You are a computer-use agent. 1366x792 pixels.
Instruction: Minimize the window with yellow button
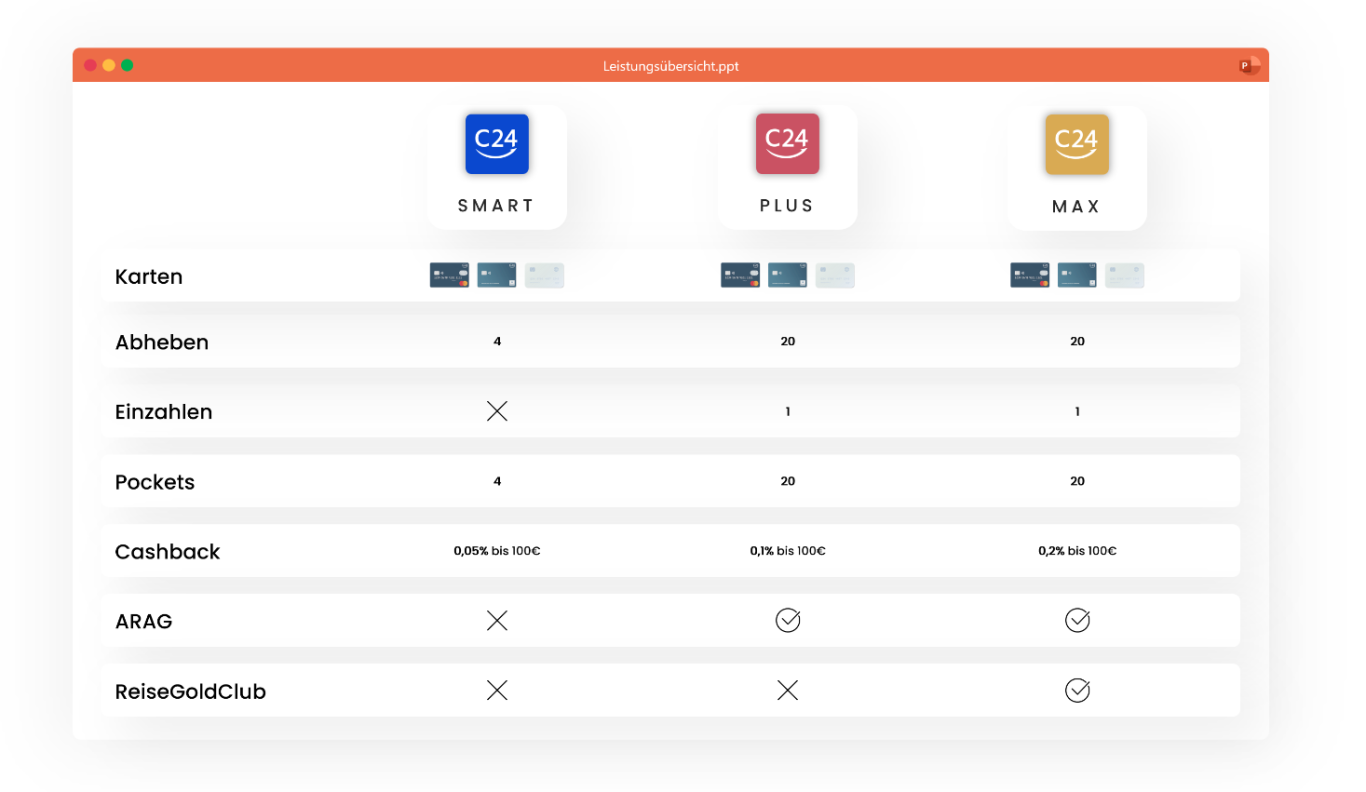[x=109, y=65]
